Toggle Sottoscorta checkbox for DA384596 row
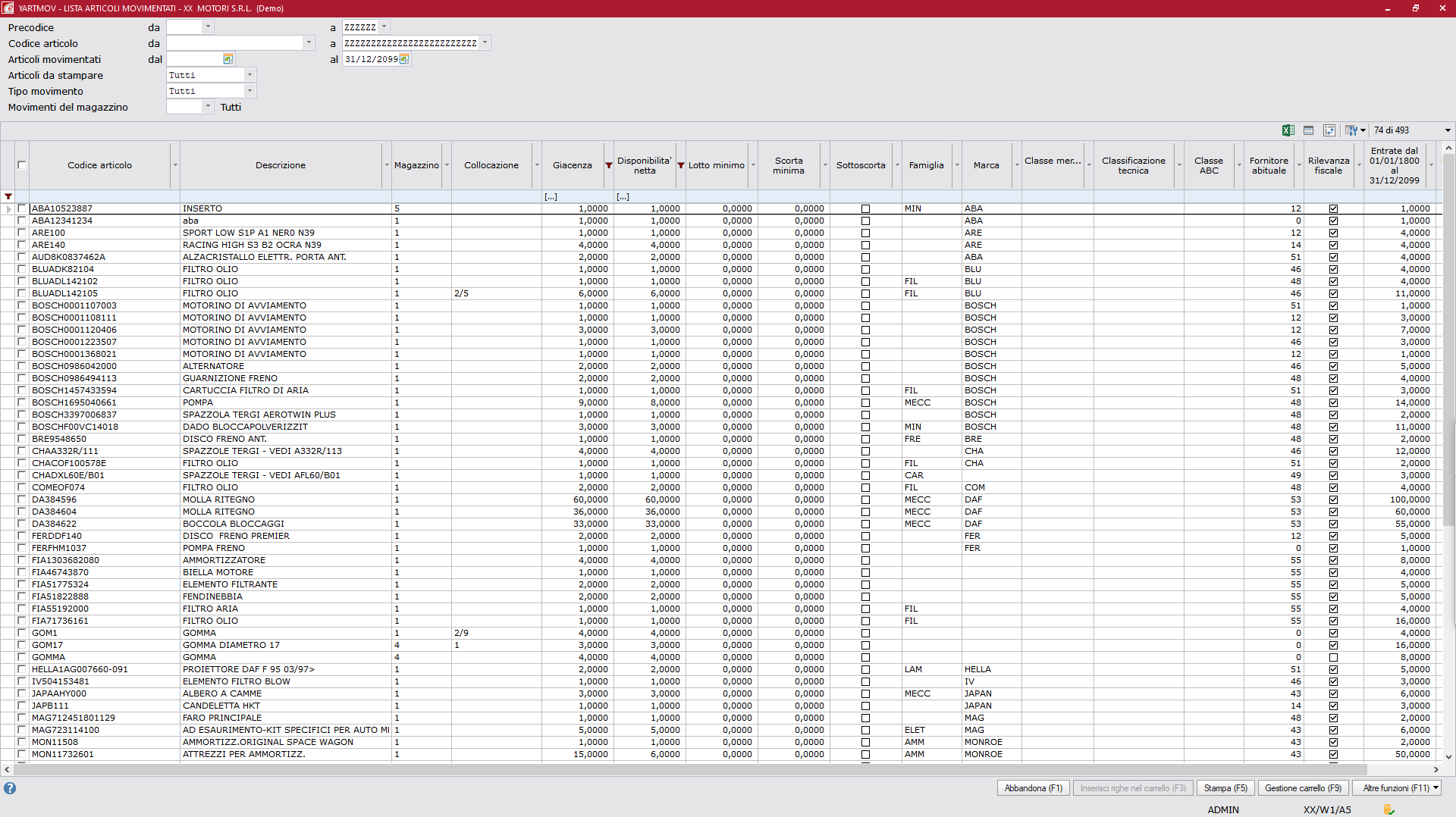 click(x=865, y=499)
